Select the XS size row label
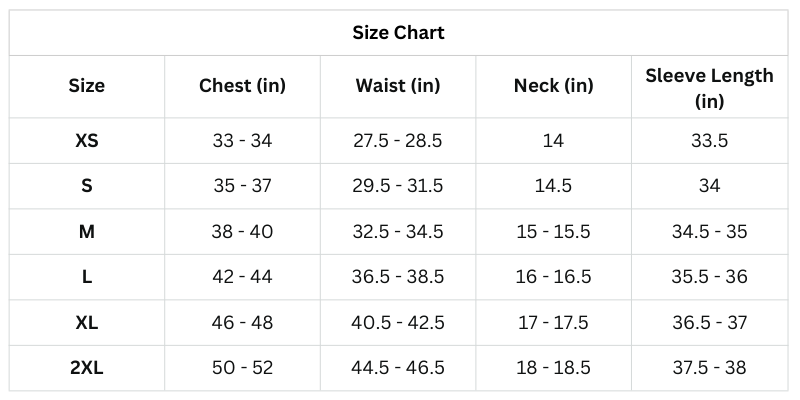This screenshot has width=800, height=400. 87,141
